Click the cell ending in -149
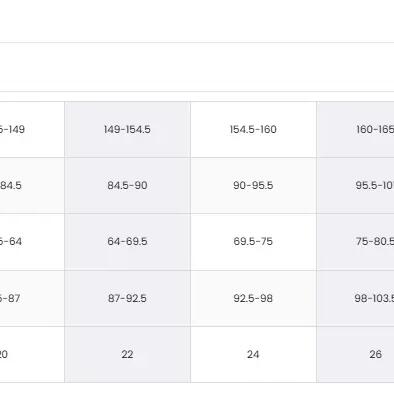The height and width of the screenshot is (394, 394). [32, 129]
